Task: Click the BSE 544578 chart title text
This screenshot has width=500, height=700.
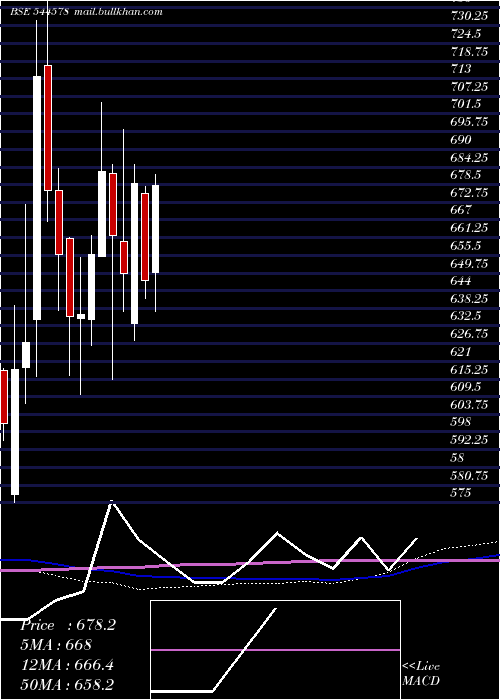Action: click(x=40, y=12)
